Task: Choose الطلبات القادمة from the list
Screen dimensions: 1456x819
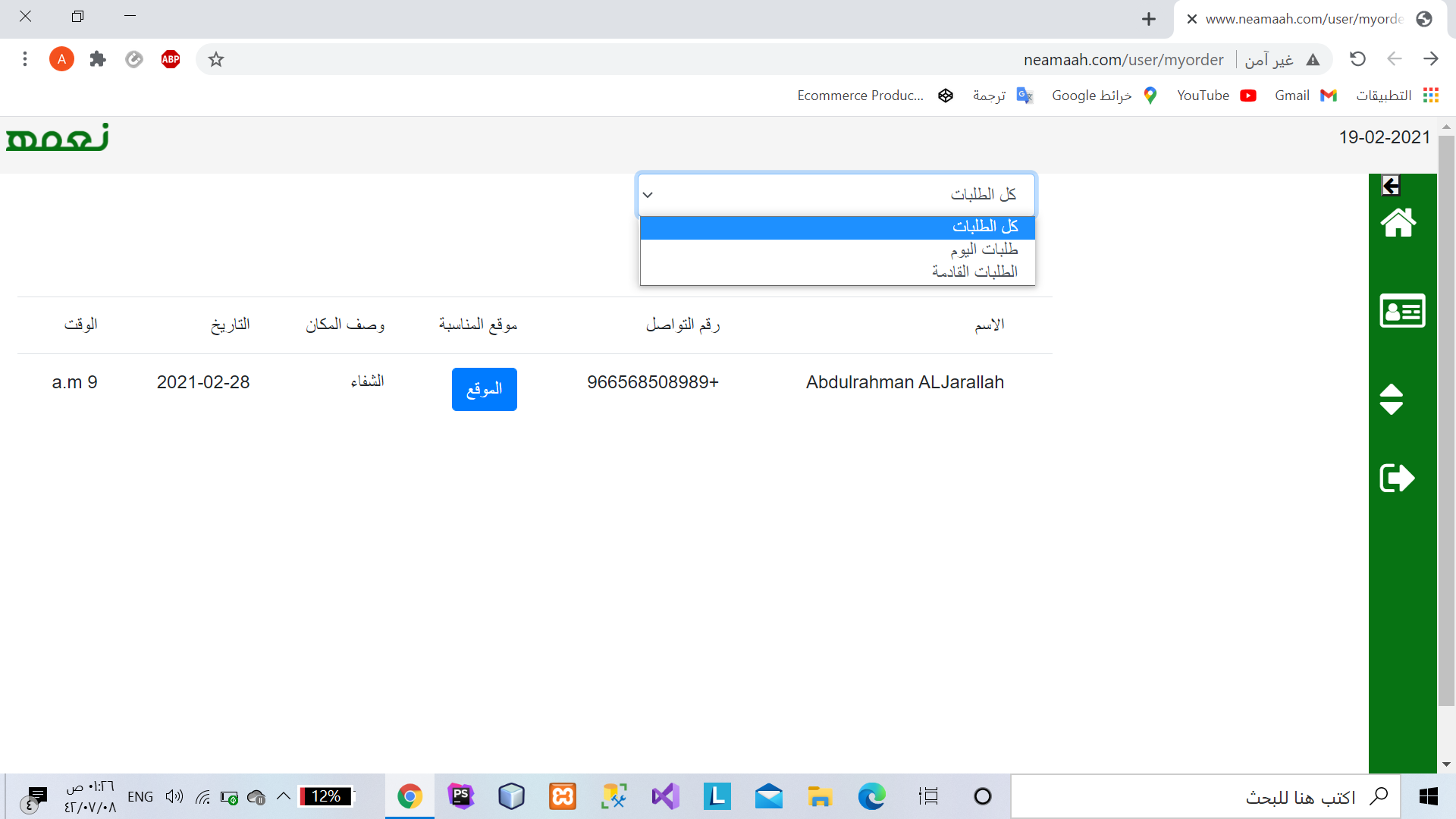Action: click(x=837, y=271)
